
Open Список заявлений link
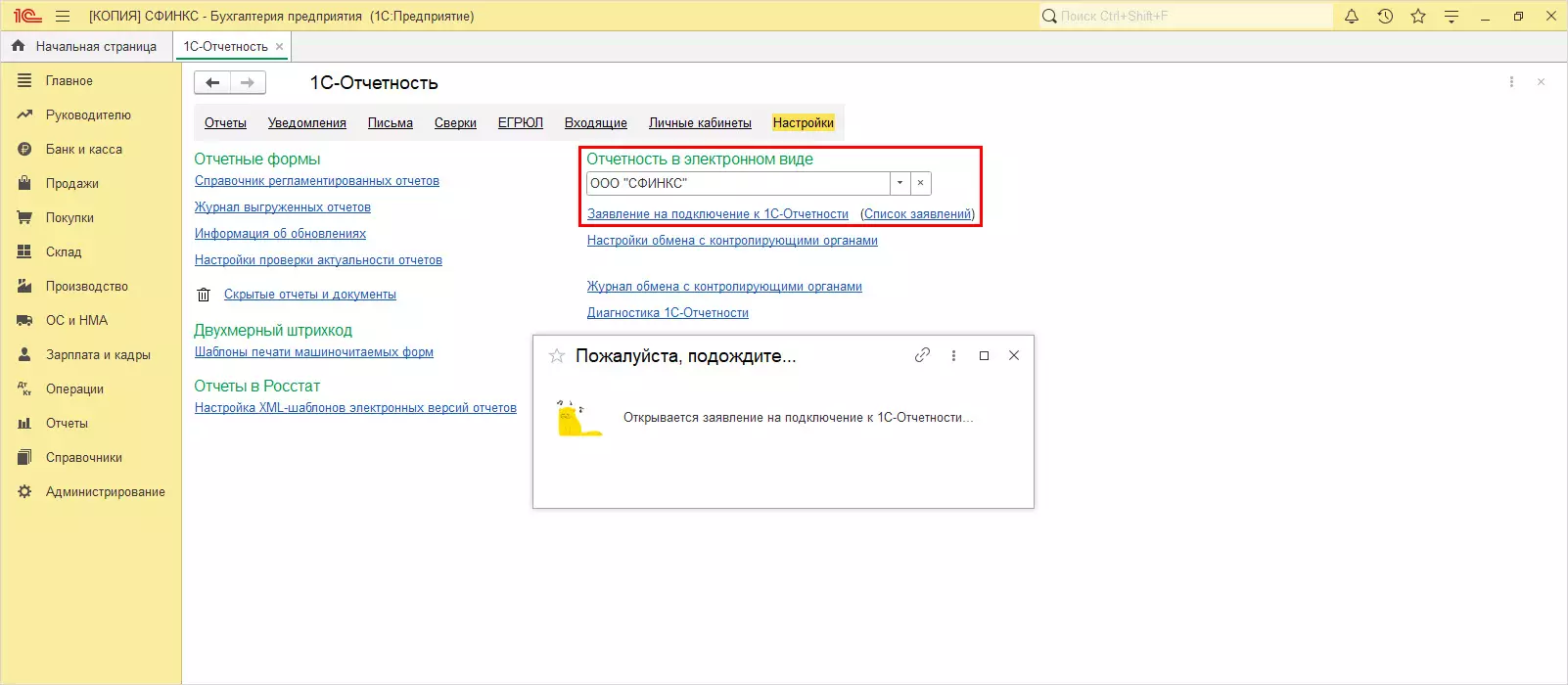918,214
